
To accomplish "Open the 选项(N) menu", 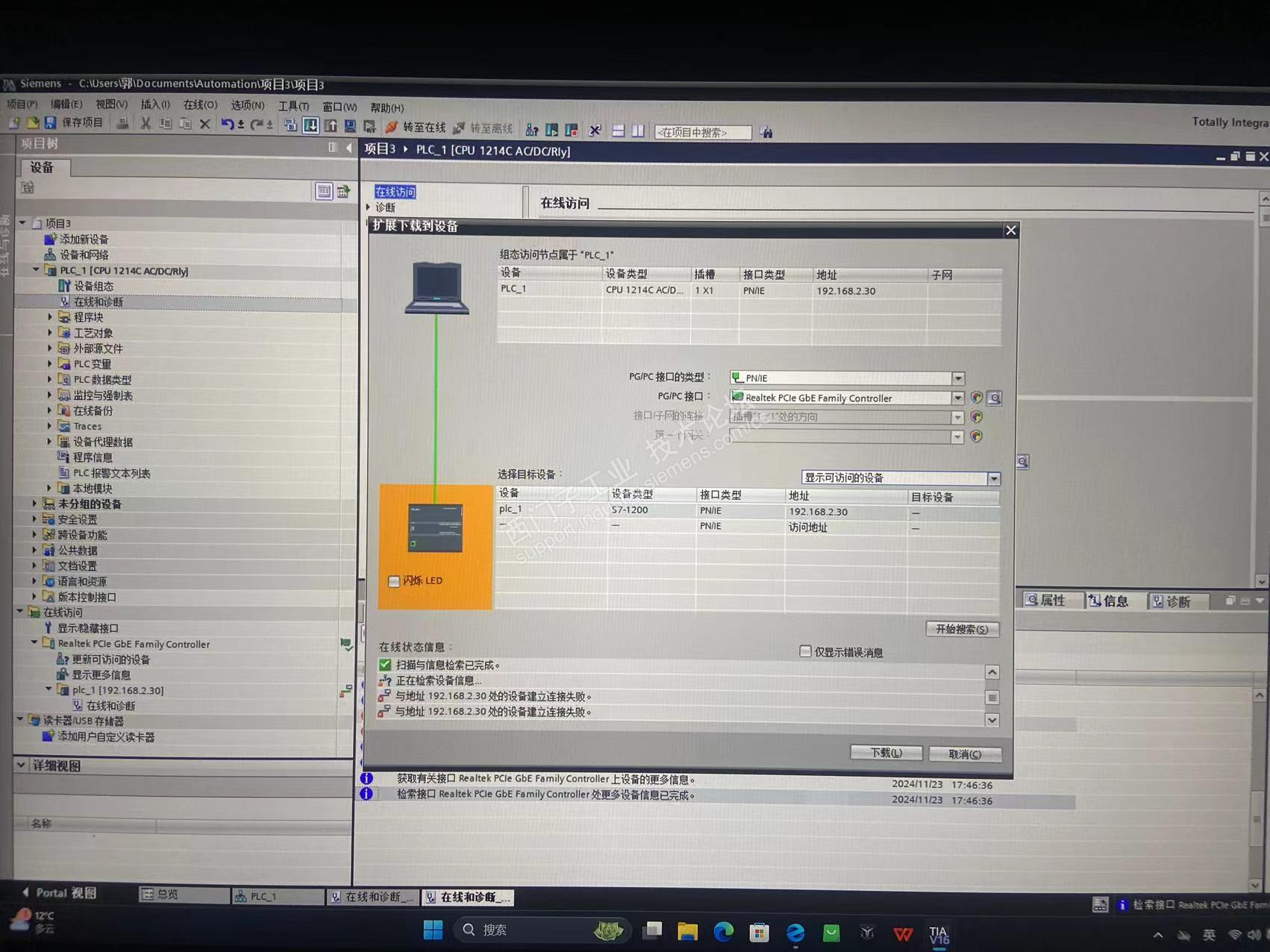I will point(247,106).
